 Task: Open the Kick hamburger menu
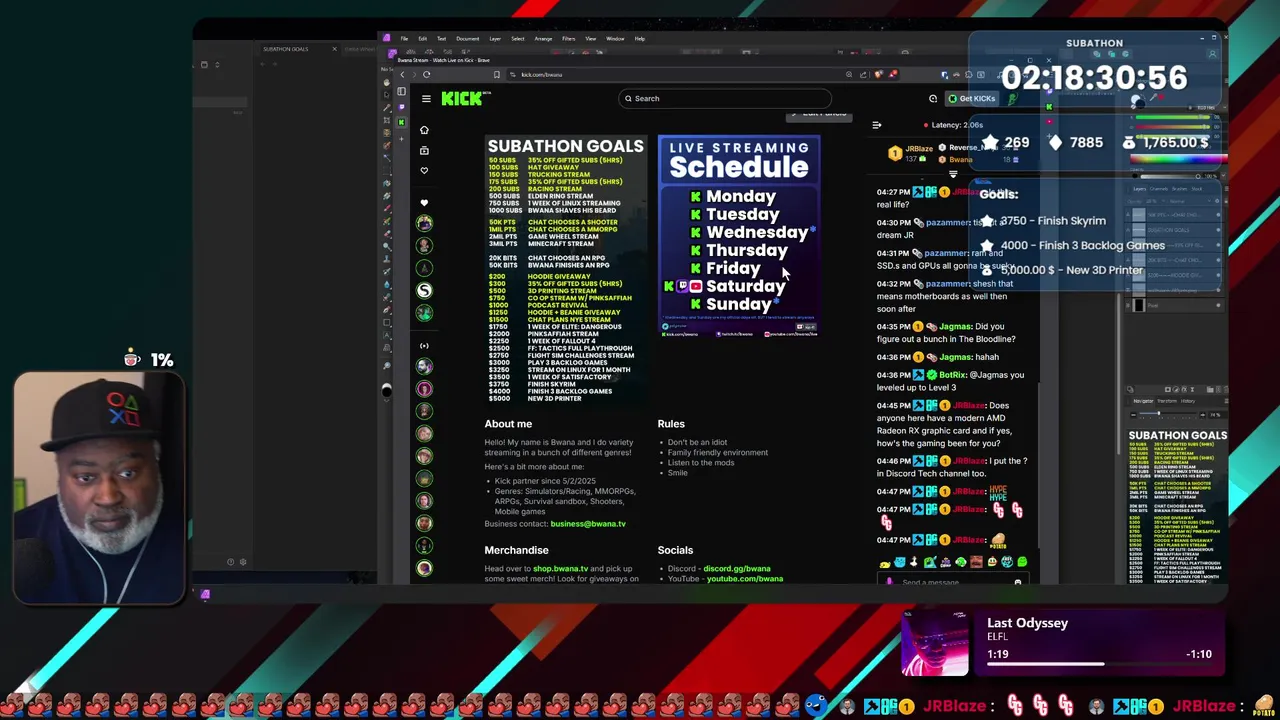[x=426, y=98]
